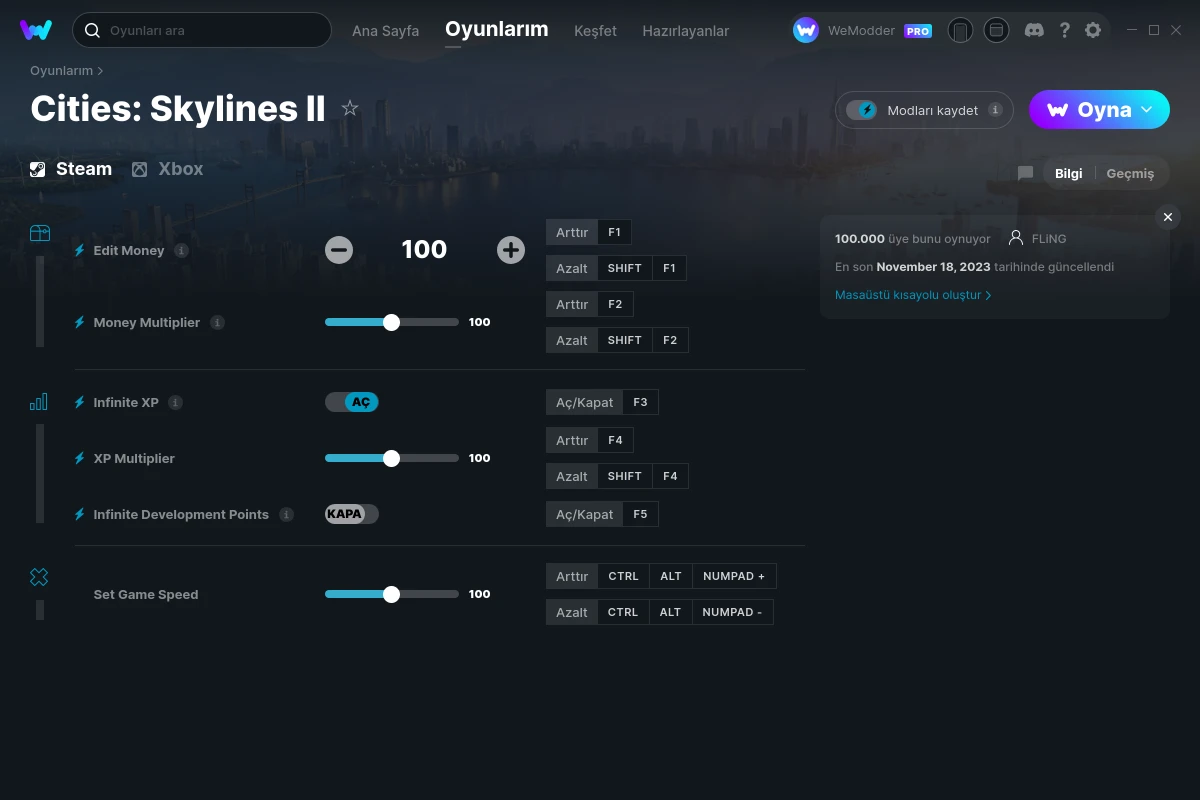The image size is (1200, 800).
Task: Select the Steam platform tab
Action: click(71, 169)
